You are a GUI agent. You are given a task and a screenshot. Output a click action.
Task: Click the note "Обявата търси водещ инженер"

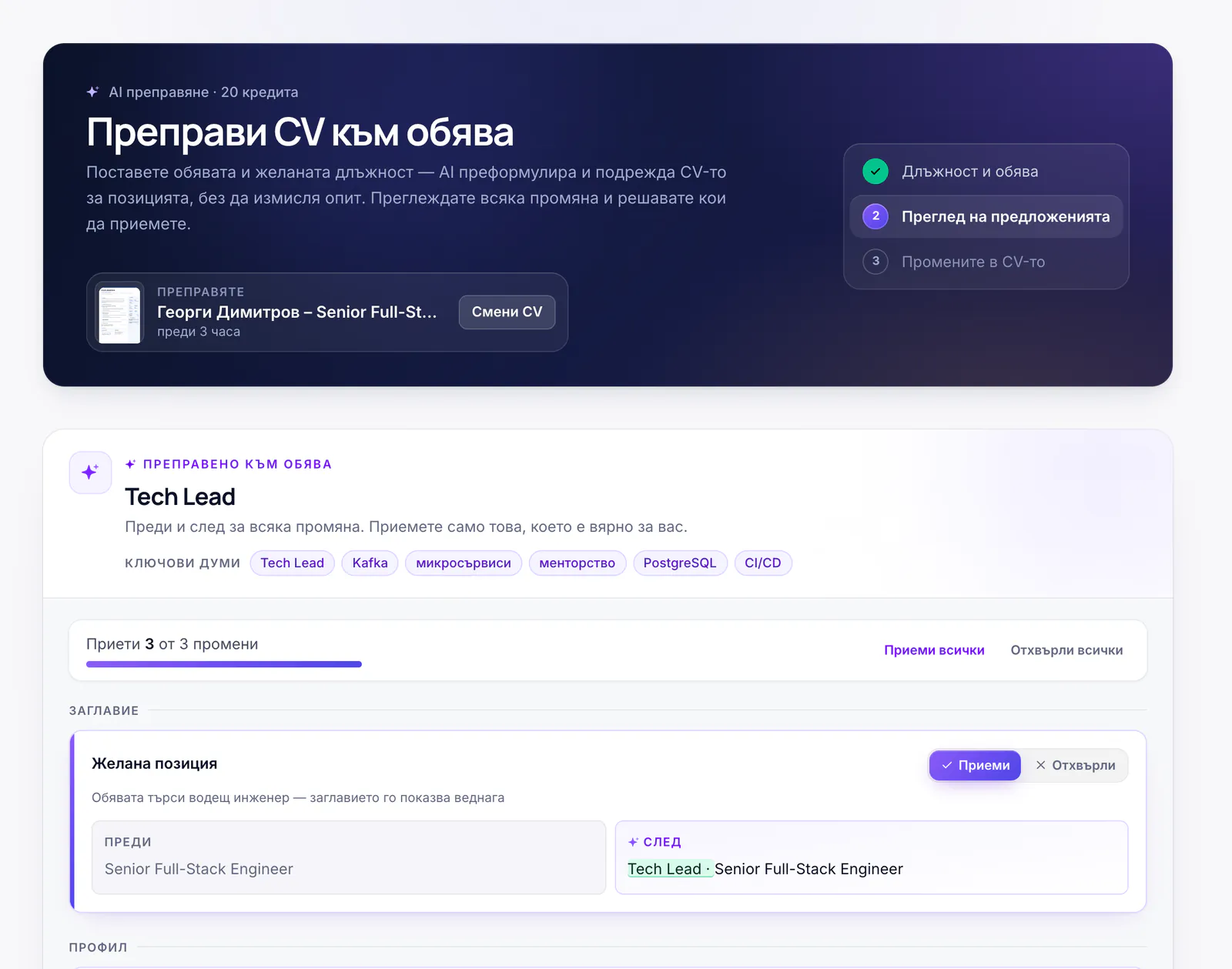click(x=298, y=797)
